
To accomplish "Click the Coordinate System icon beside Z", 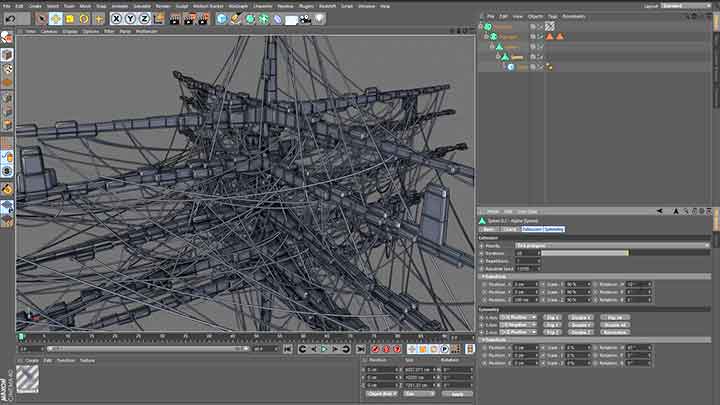I will point(159,19).
